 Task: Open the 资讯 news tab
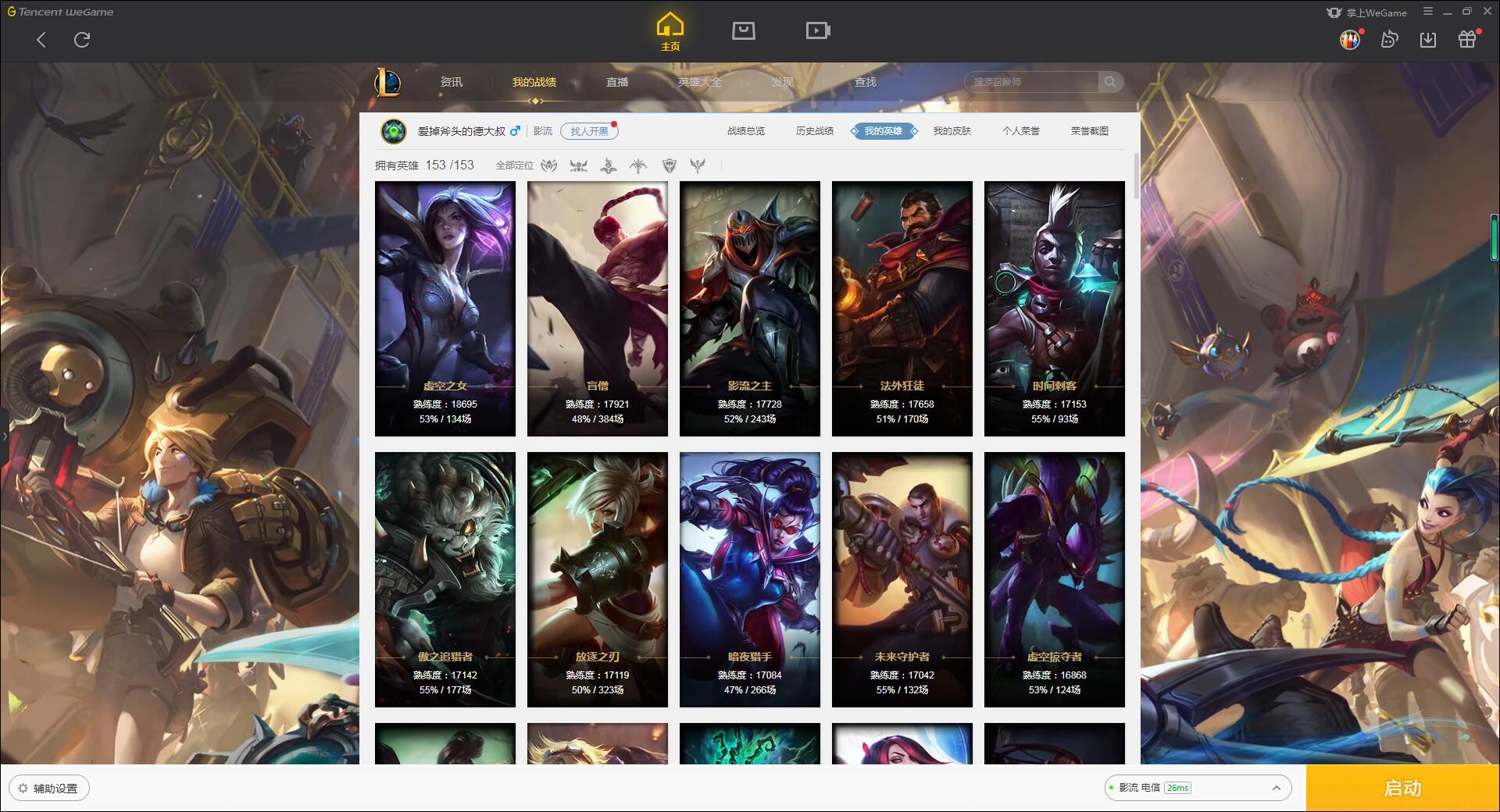(x=451, y=82)
